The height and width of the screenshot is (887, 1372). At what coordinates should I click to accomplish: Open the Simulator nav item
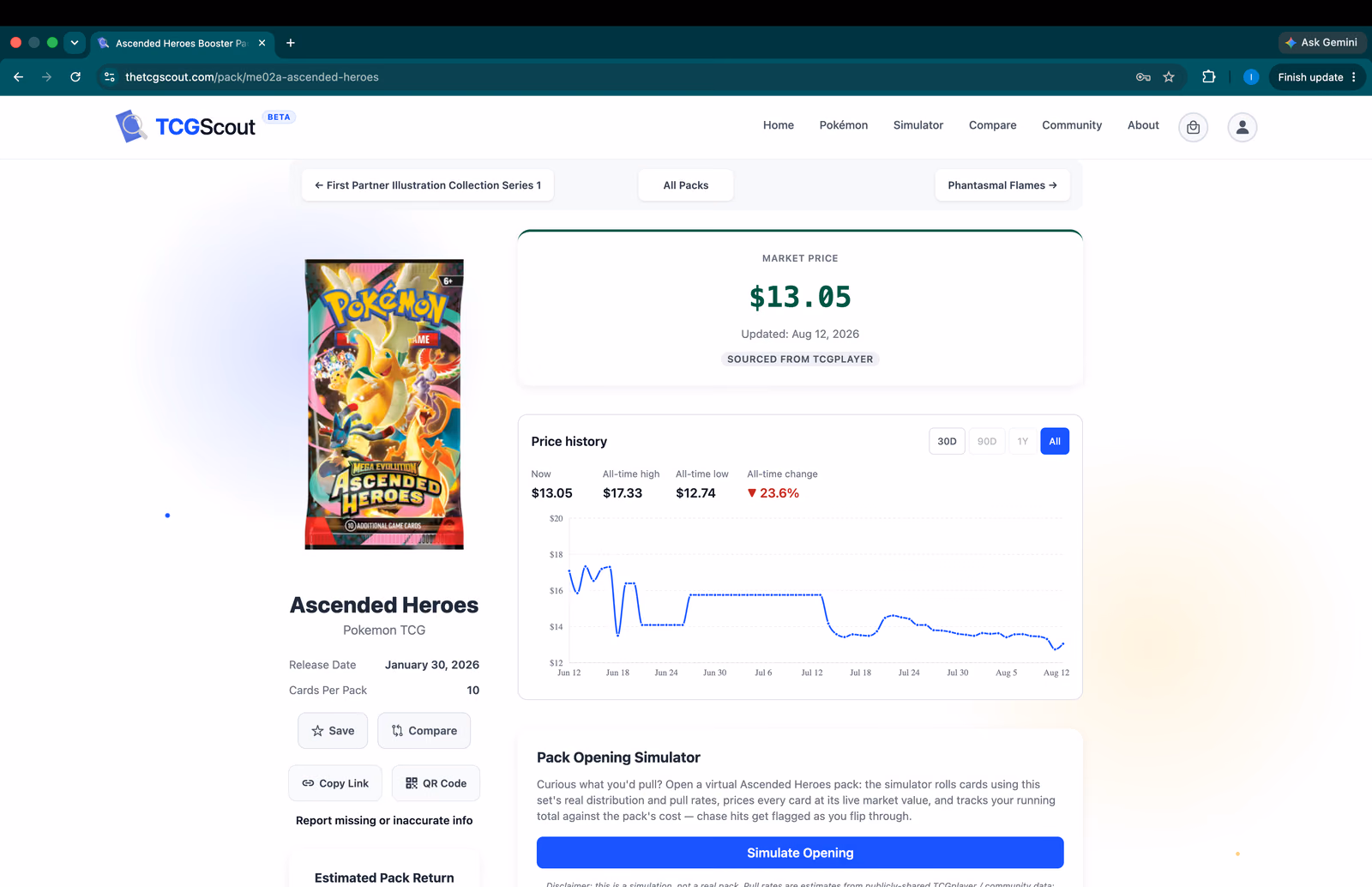click(x=918, y=125)
